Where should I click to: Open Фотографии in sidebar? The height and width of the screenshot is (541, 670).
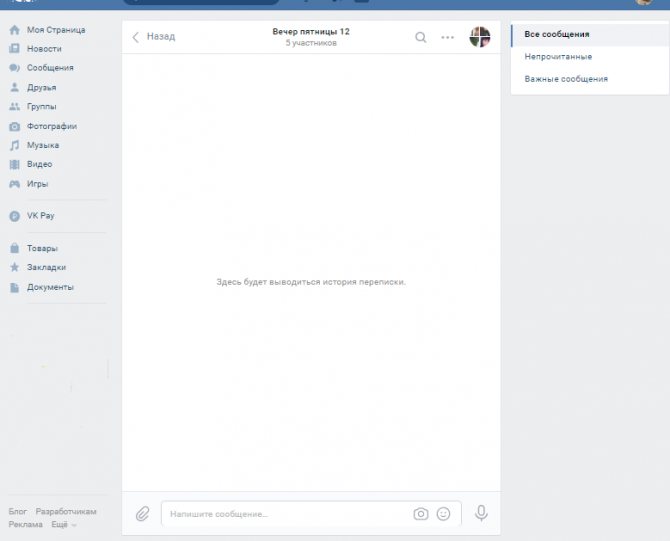[52, 126]
